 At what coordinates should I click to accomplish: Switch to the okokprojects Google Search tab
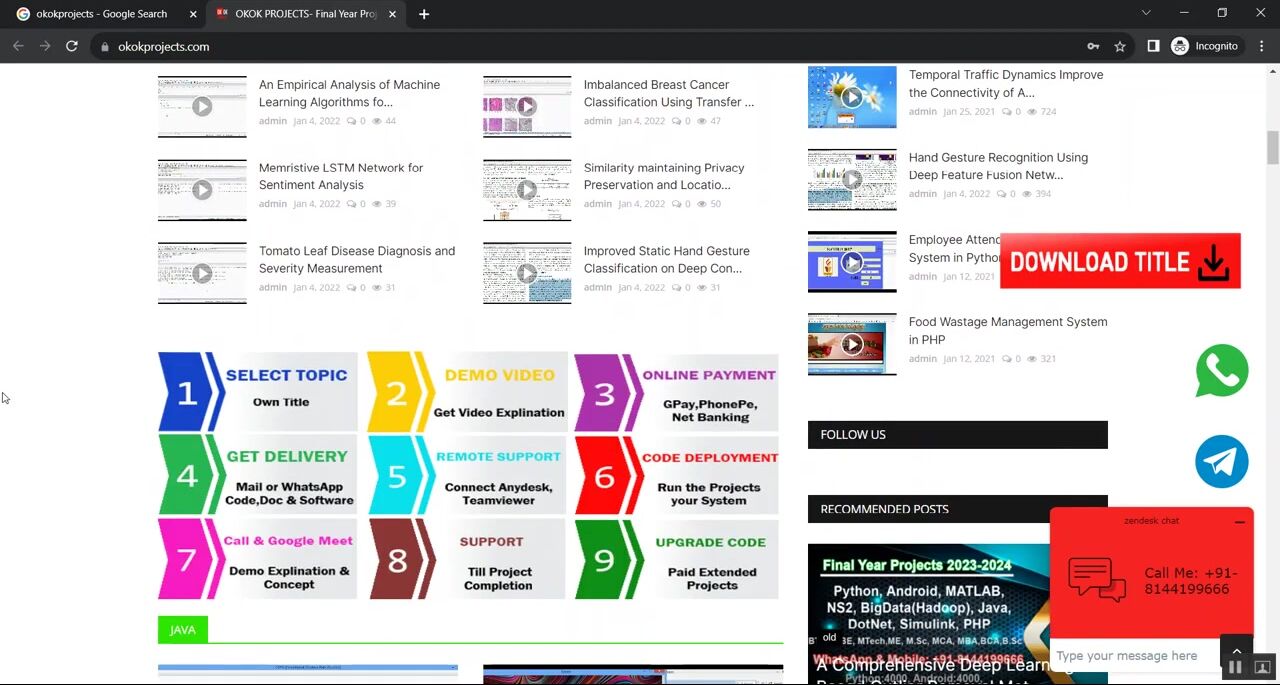pyautogui.click(x=103, y=14)
